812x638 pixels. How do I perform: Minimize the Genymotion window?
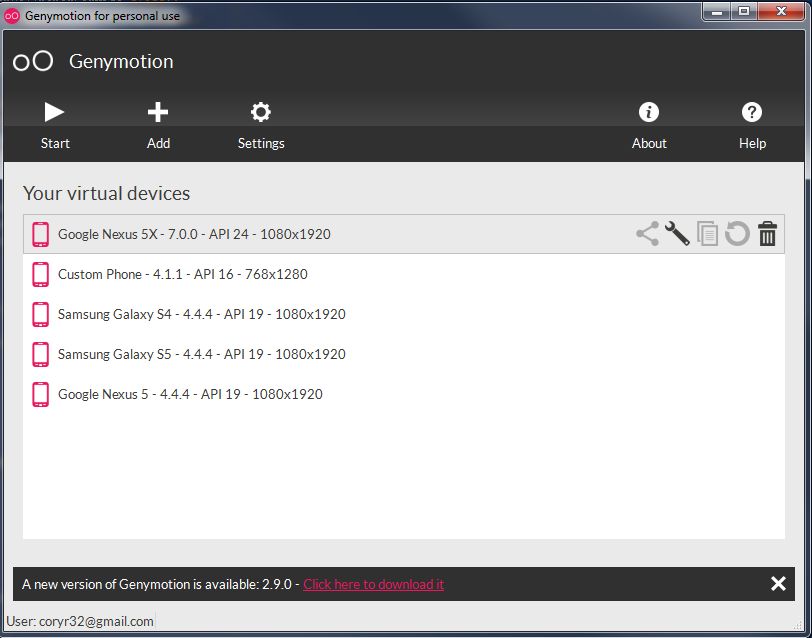(x=716, y=11)
